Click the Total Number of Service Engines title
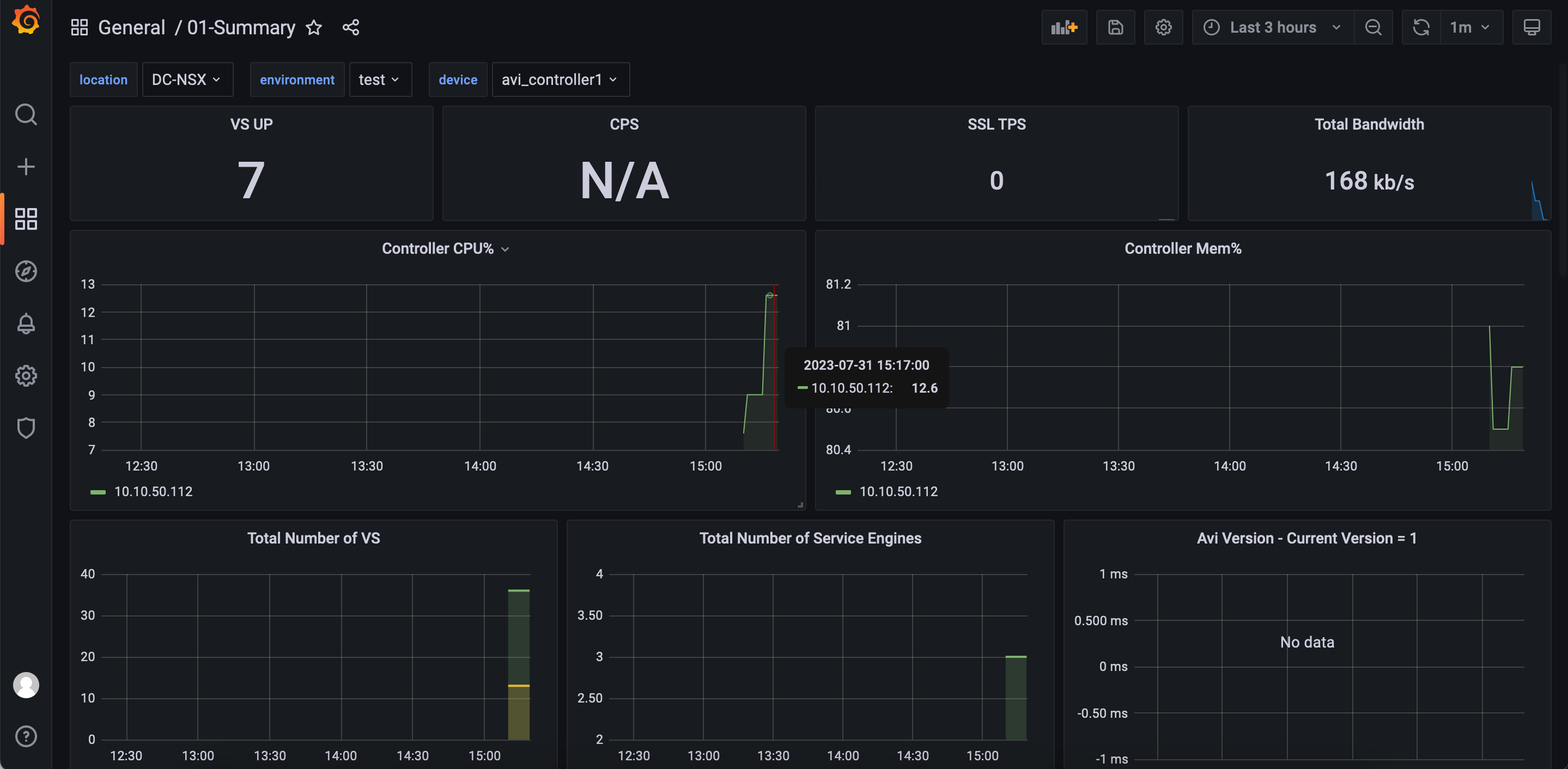1568x769 pixels. (810, 539)
